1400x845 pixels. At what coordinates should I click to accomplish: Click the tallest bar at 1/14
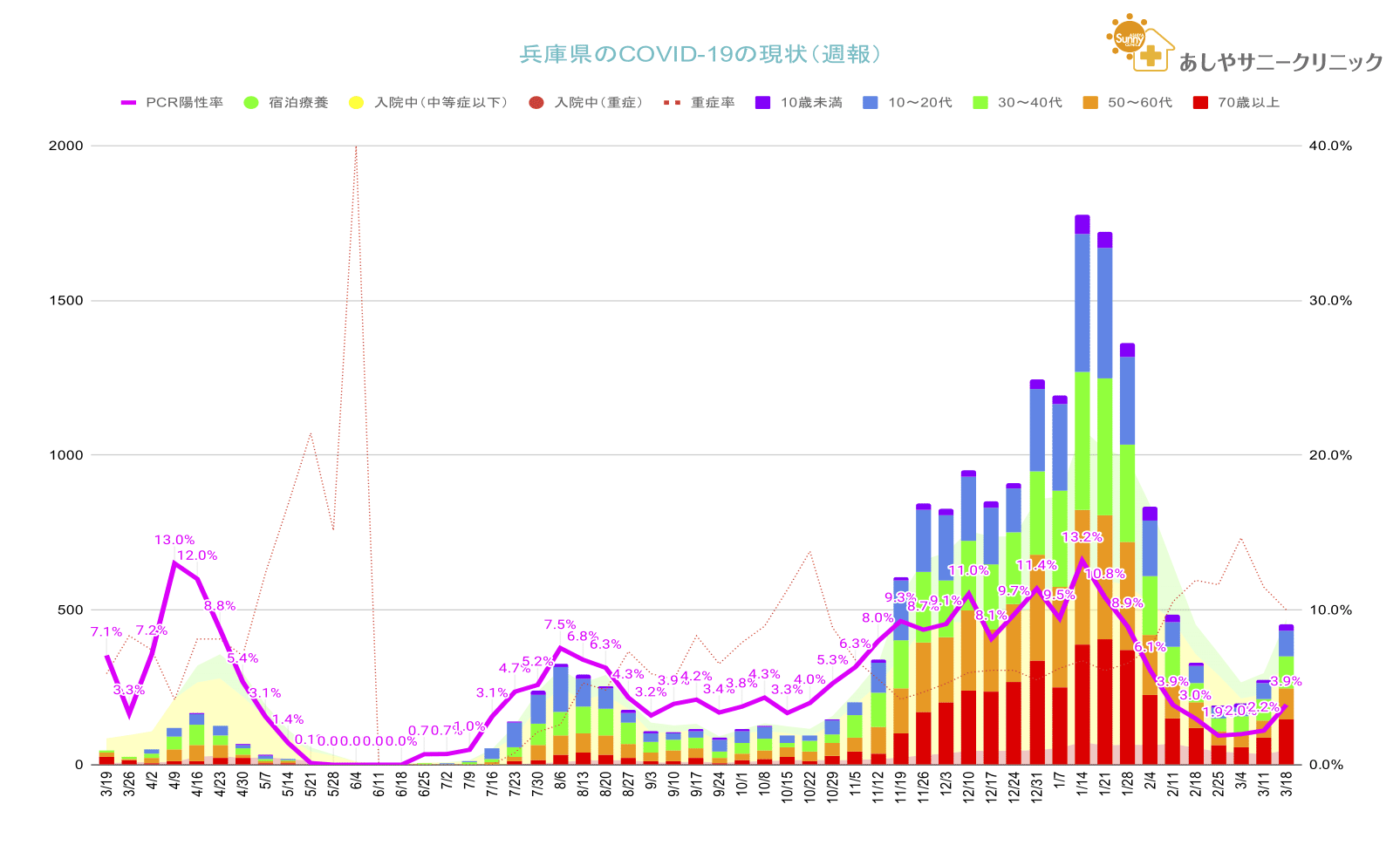(x=1082, y=488)
